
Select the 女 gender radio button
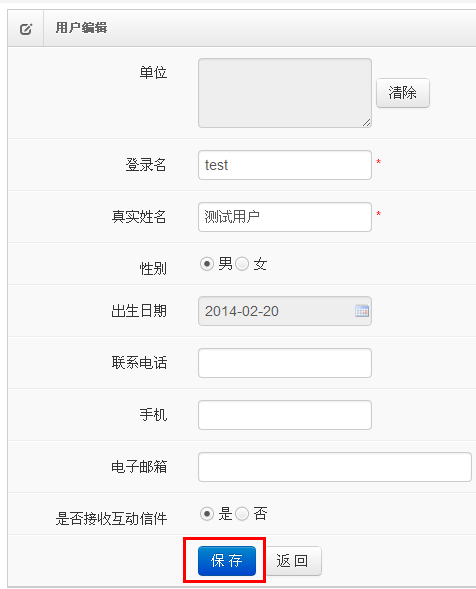pyautogui.click(x=242, y=264)
